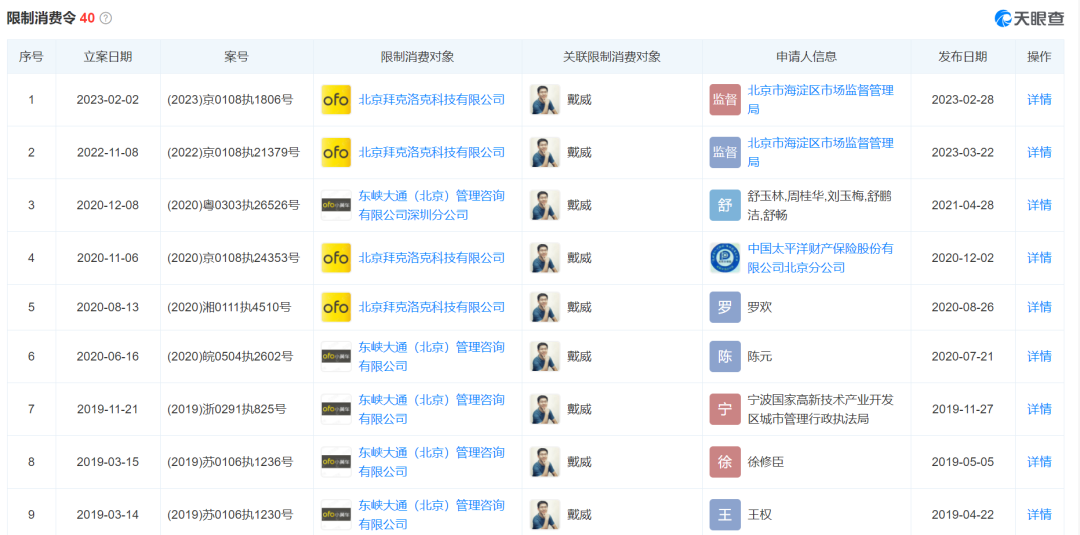Click 戴威's photo in row 3

pyautogui.click(x=545, y=205)
